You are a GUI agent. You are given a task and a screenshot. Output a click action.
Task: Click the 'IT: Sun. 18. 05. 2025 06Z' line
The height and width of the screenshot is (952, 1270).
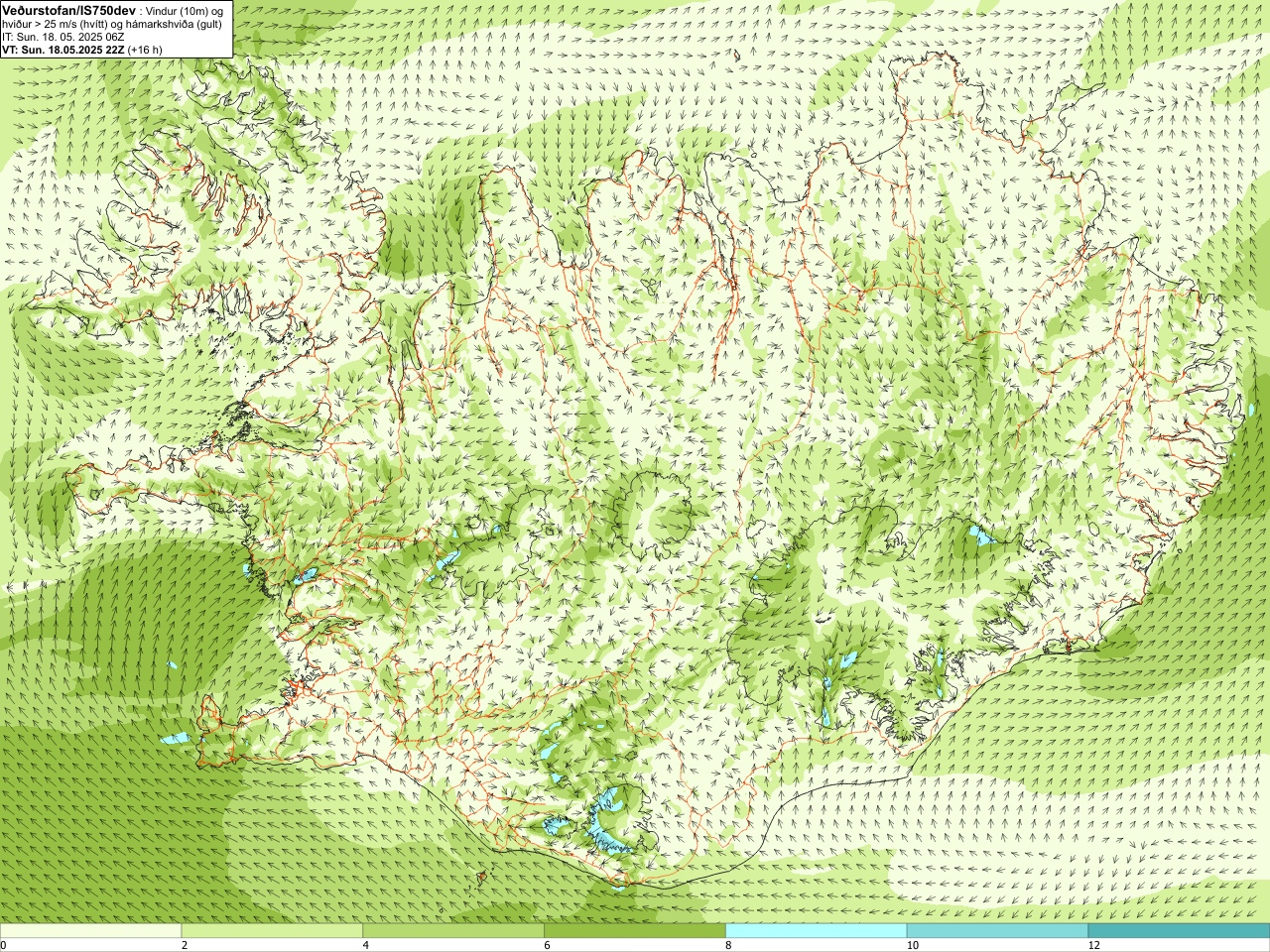pos(63,37)
